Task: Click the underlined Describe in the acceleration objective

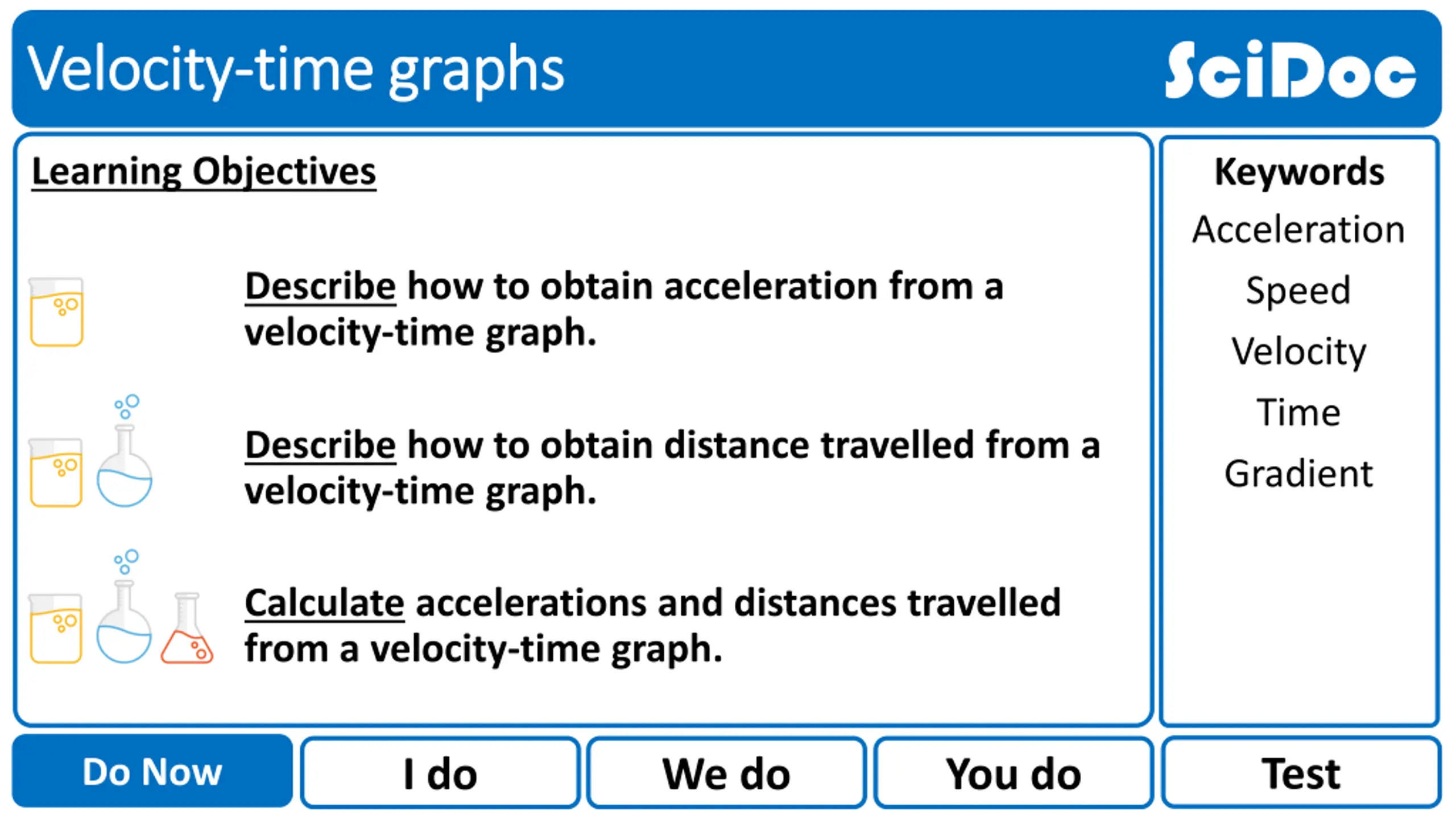Action: [320, 286]
